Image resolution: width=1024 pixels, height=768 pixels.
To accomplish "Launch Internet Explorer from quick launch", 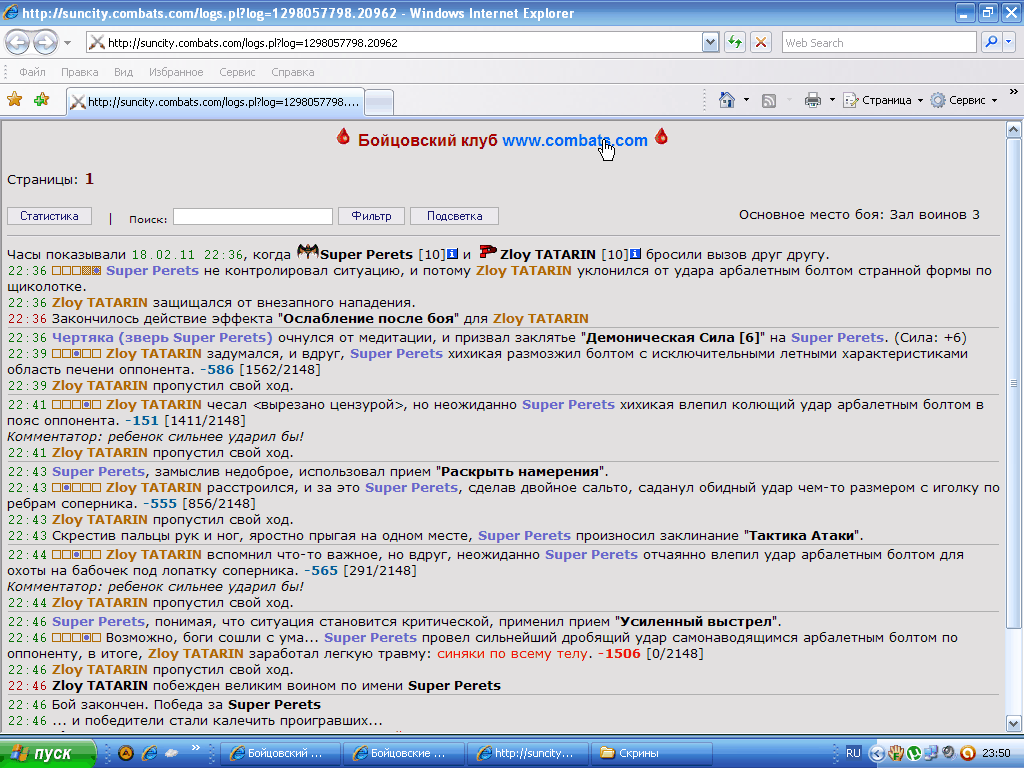I will [150, 753].
